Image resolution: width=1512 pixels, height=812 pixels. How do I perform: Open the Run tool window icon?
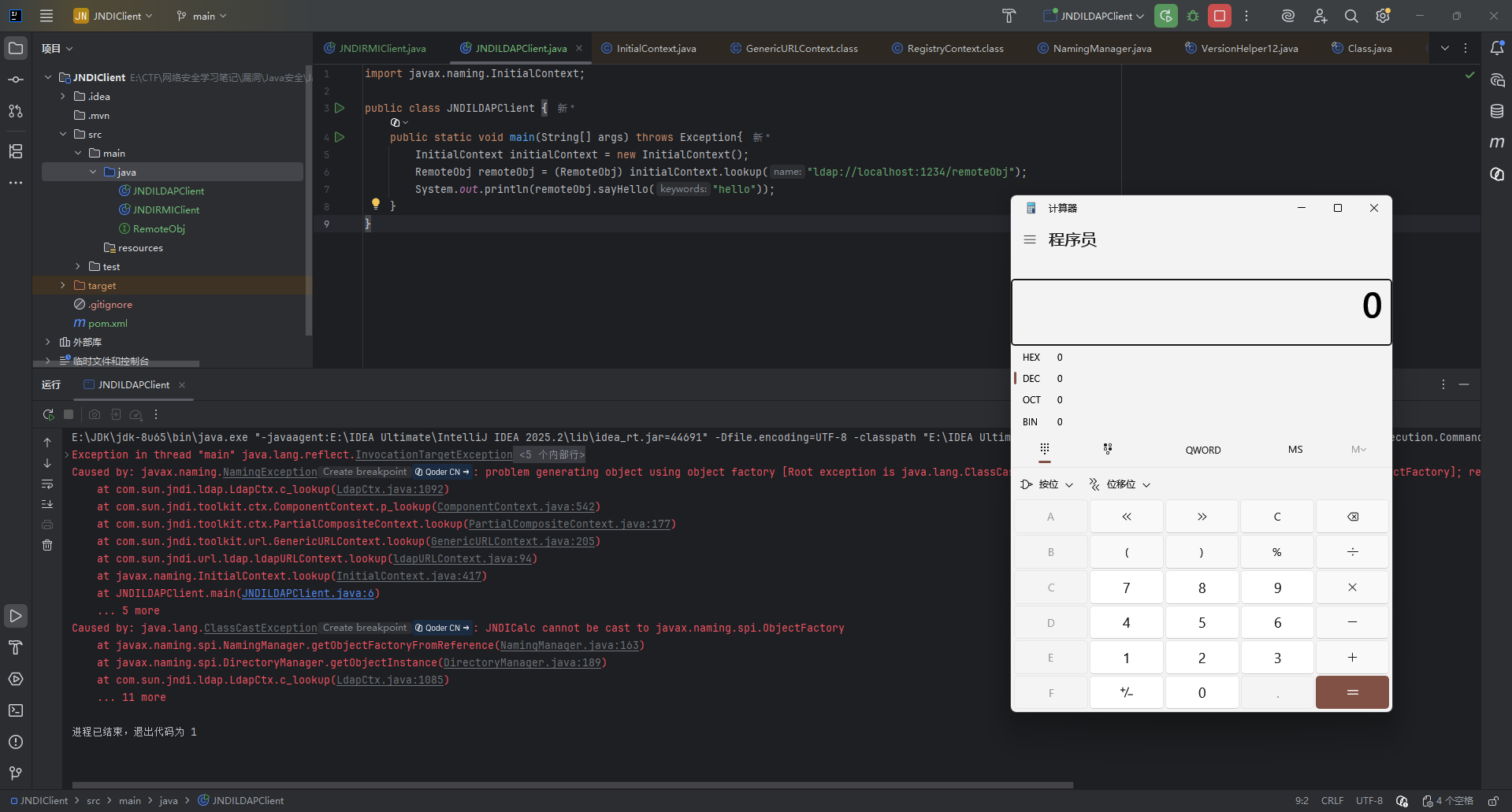(16, 616)
